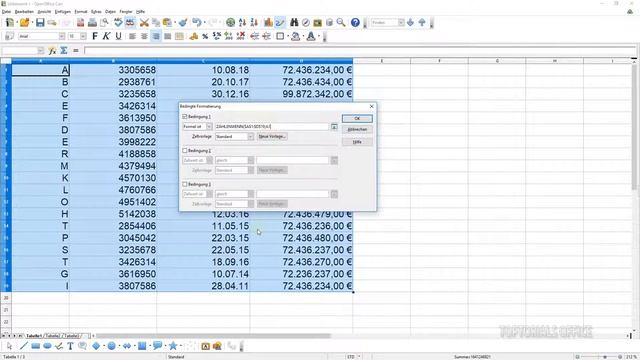Open the font name dropdown

62,36
